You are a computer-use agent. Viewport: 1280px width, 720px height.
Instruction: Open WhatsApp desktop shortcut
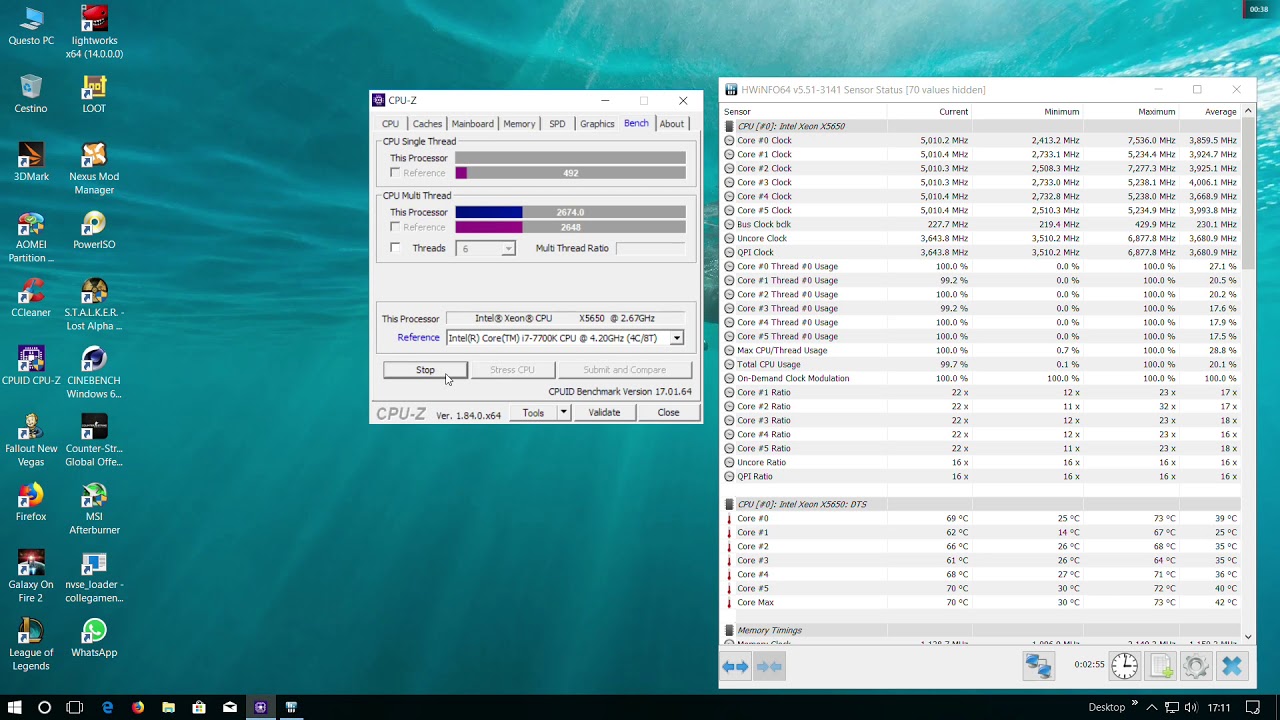click(x=94, y=638)
